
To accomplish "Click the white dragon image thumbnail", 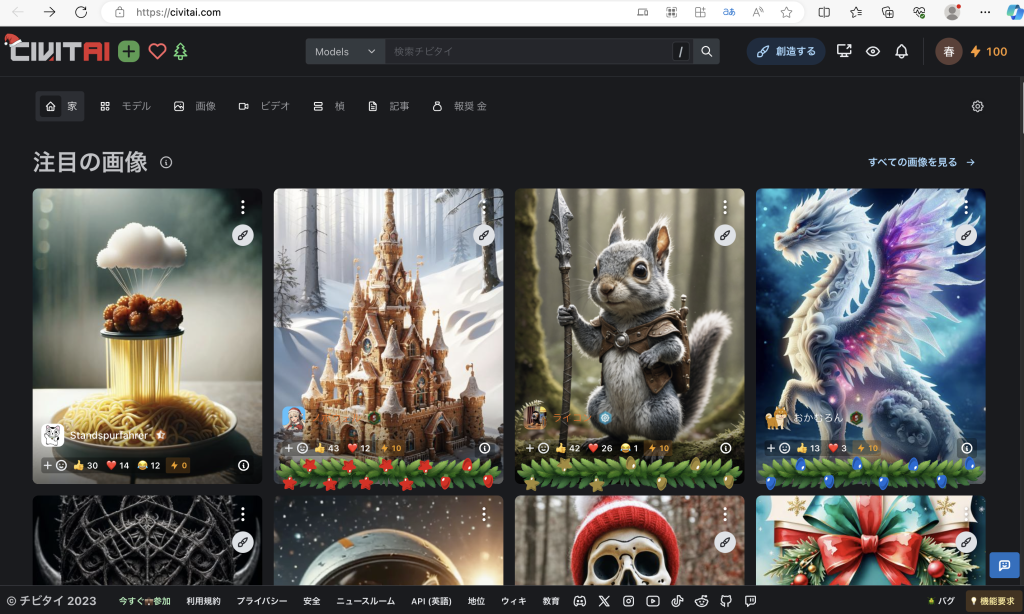I will (870, 320).
